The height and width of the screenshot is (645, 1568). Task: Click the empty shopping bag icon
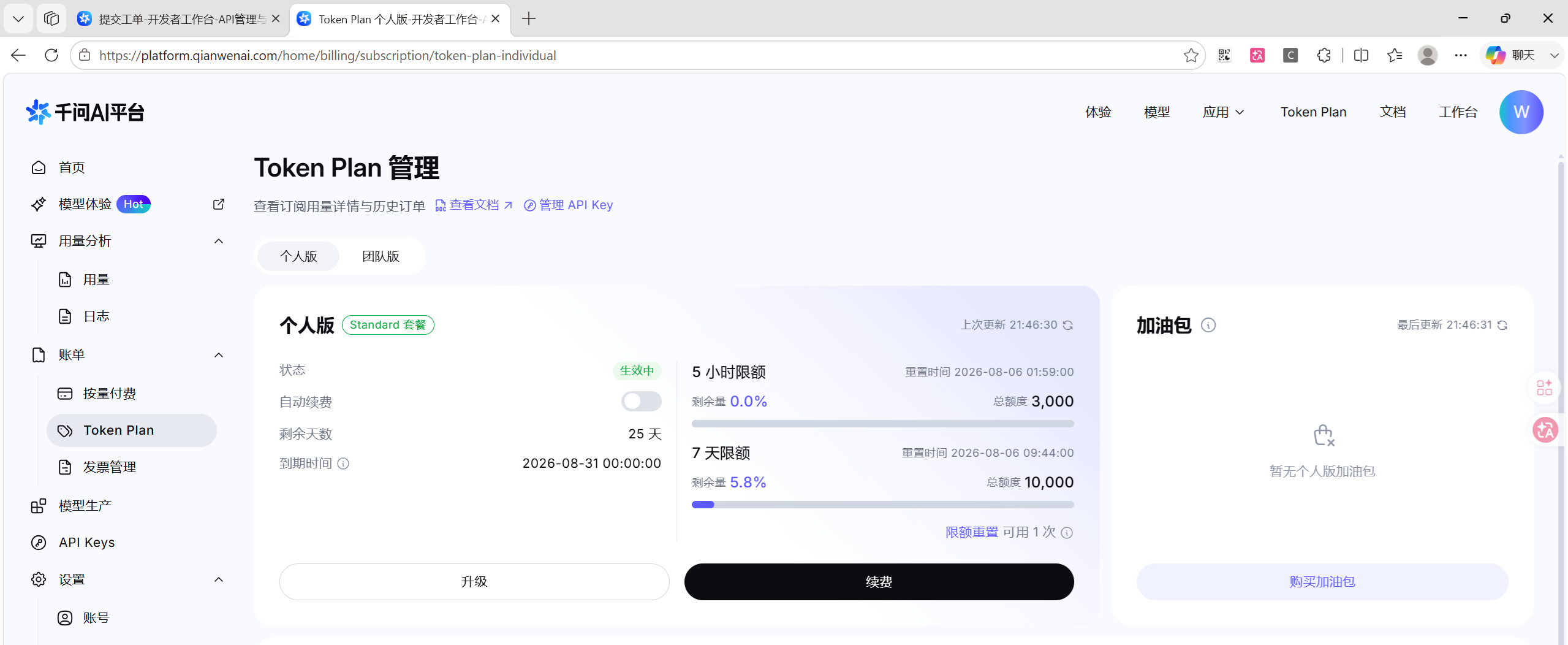[1324, 435]
